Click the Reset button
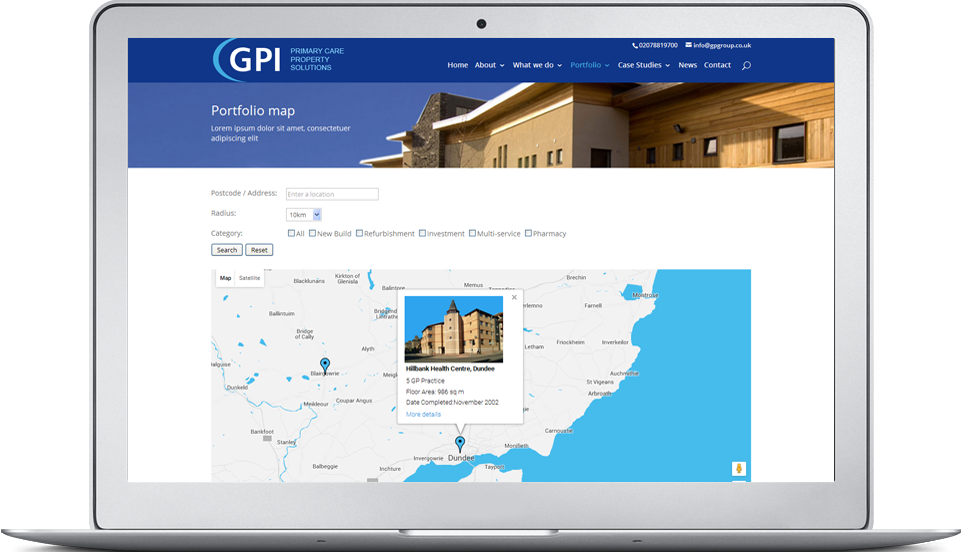 [259, 250]
